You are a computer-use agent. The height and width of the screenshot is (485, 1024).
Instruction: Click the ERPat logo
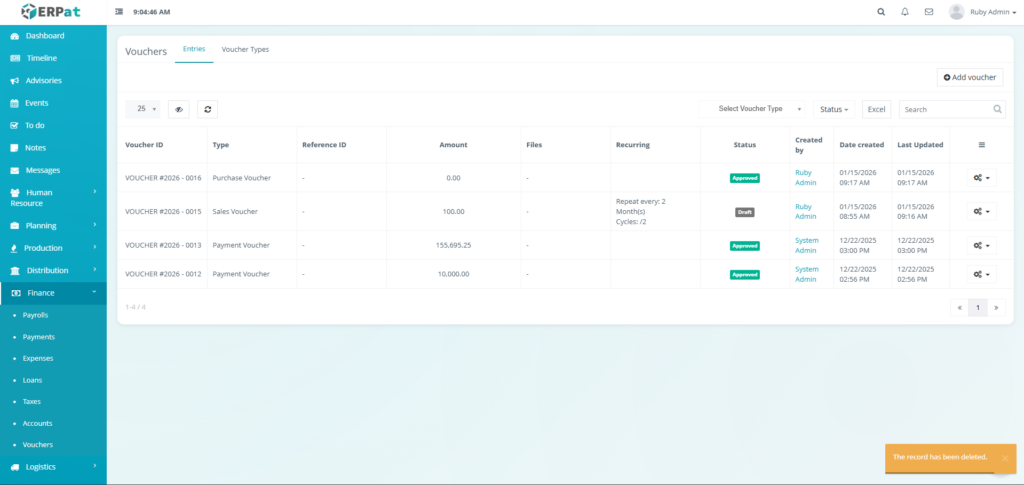tap(53, 12)
